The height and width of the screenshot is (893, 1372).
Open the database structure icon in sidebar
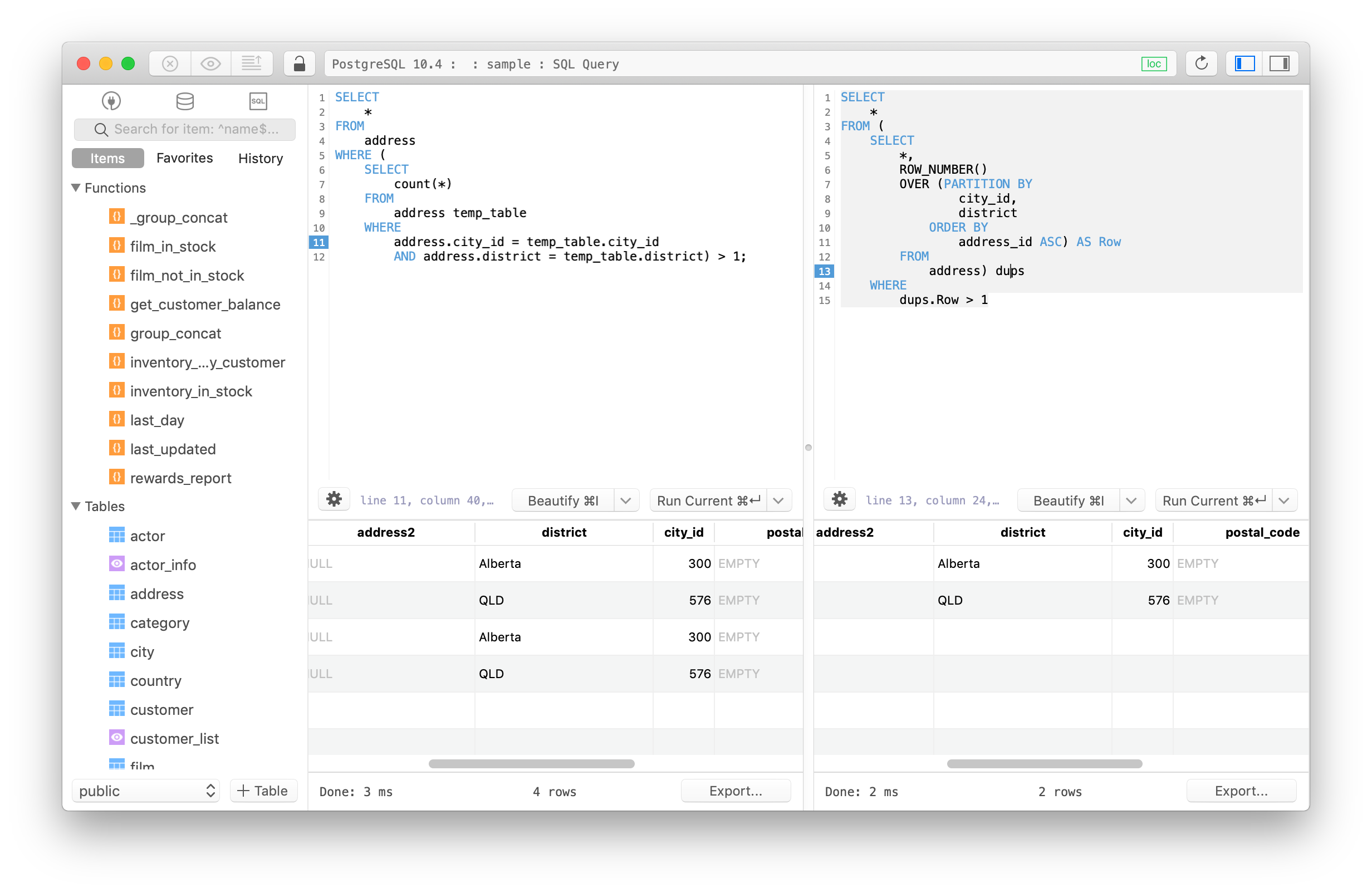pyautogui.click(x=185, y=101)
